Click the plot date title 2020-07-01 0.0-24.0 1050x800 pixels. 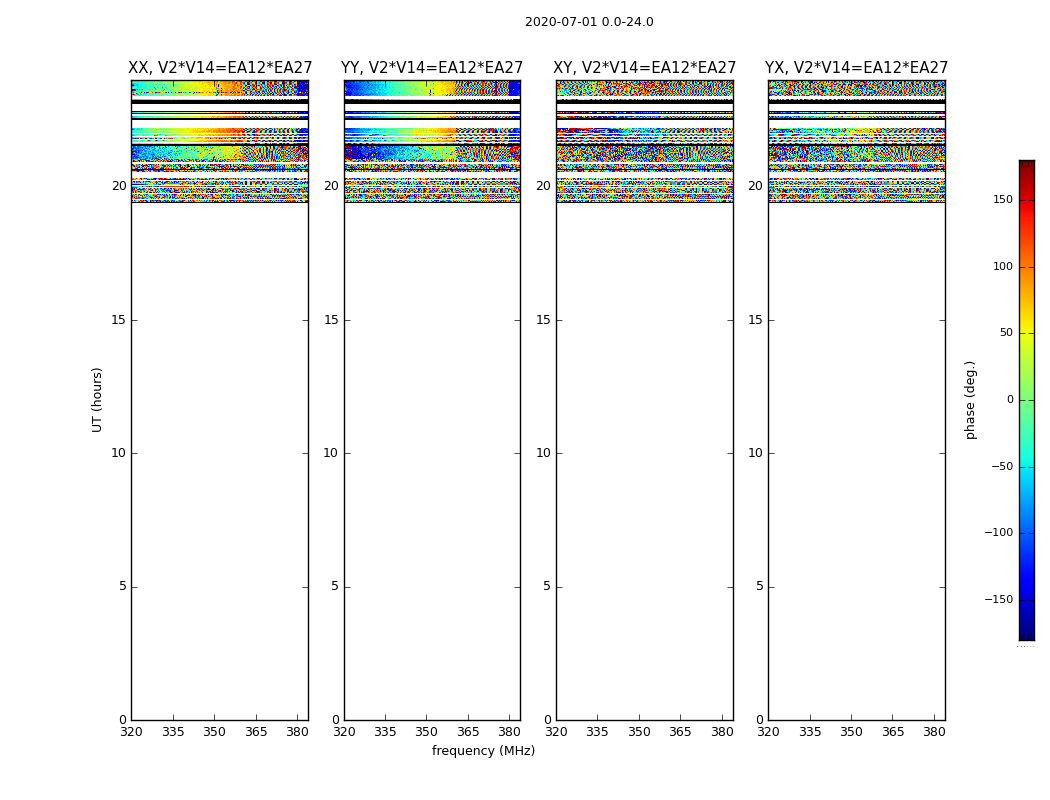pyautogui.click(x=589, y=22)
